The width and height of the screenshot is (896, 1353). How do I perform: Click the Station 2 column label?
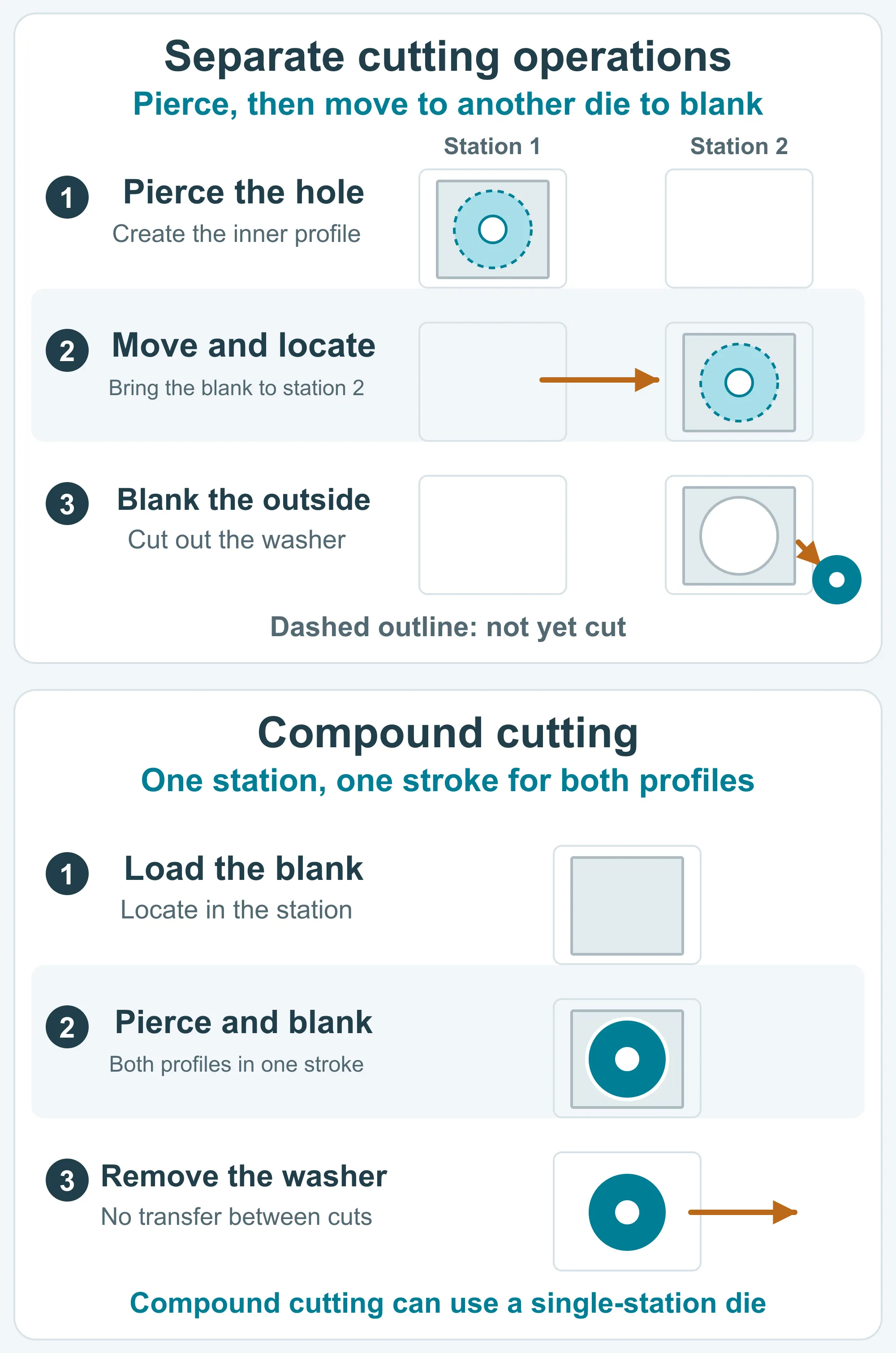click(739, 146)
